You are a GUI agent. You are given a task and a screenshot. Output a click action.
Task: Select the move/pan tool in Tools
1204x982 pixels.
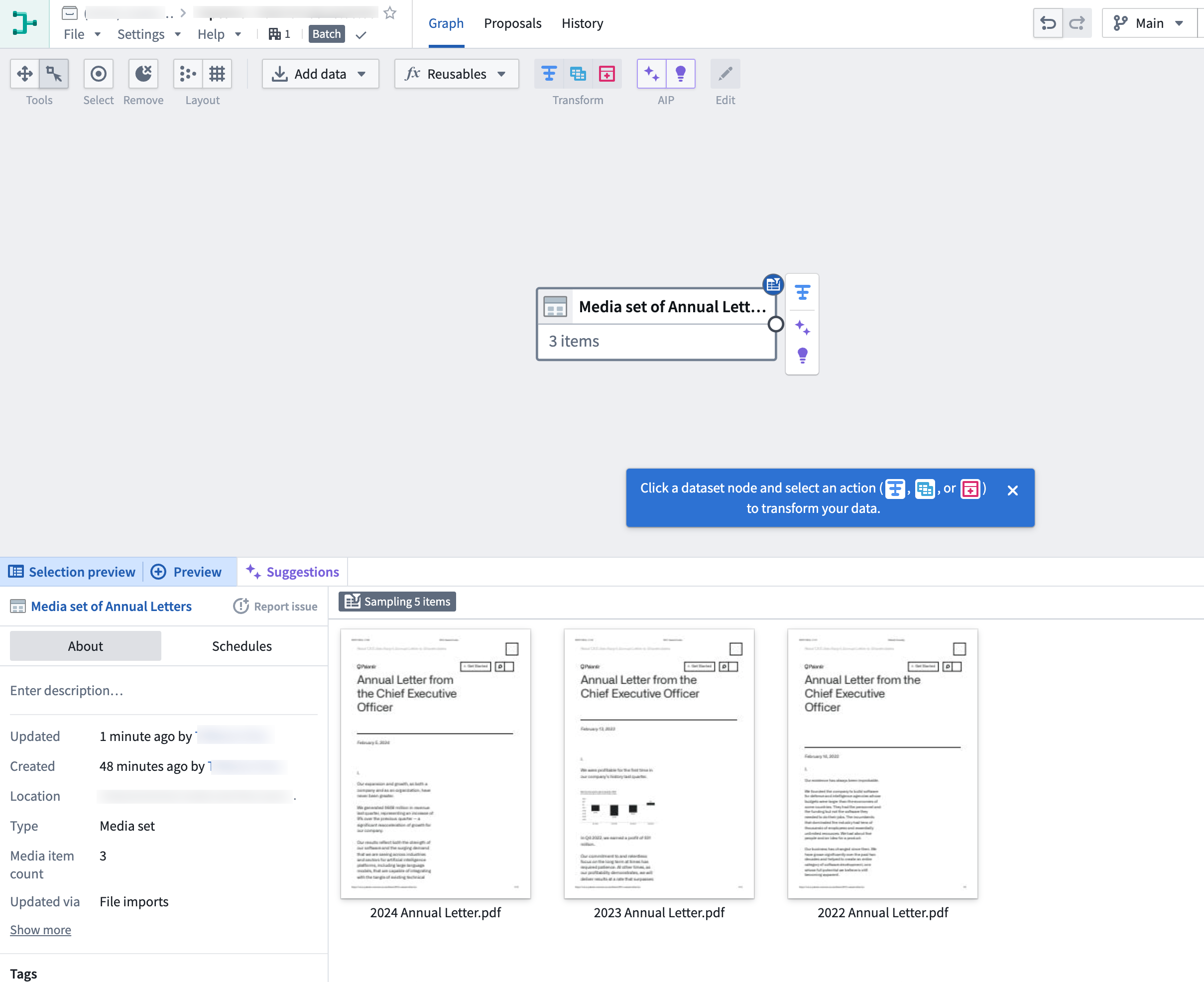tap(24, 73)
